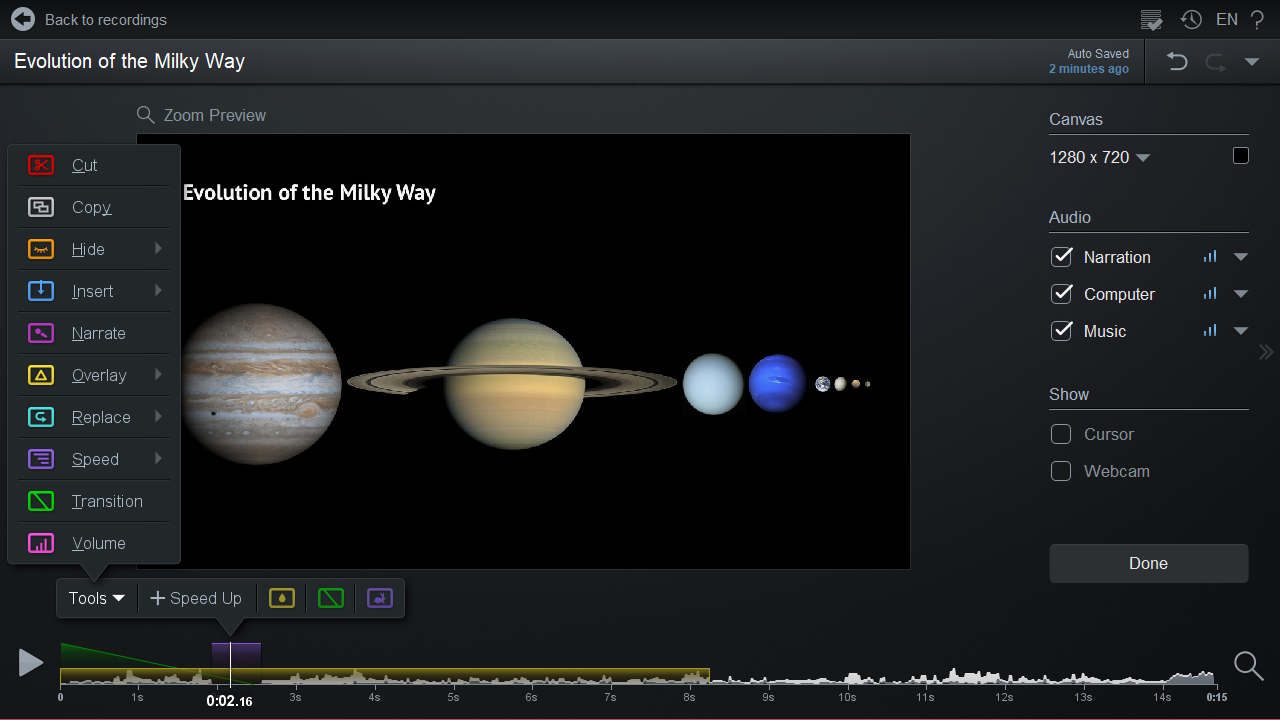Adjust the Computer audio volume control
Image resolution: width=1280 pixels, height=720 pixels.
point(1208,293)
